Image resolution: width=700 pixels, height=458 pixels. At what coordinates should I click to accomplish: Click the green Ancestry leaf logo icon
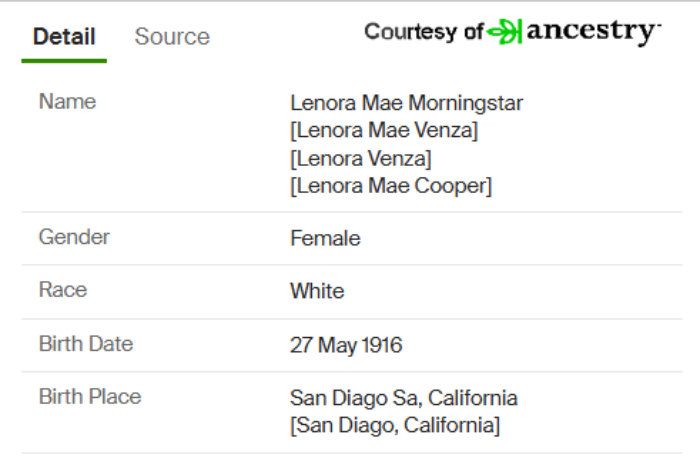click(504, 32)
